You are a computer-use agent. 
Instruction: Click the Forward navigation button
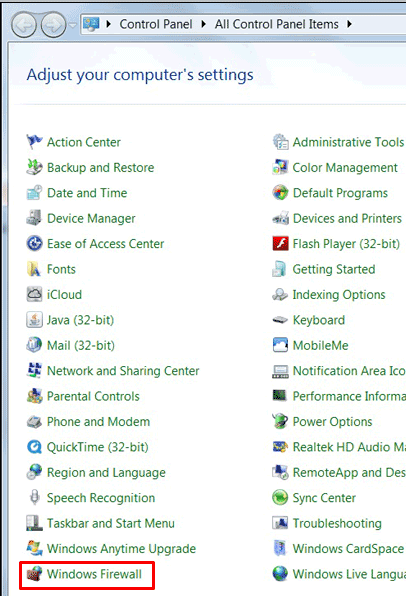53,25
